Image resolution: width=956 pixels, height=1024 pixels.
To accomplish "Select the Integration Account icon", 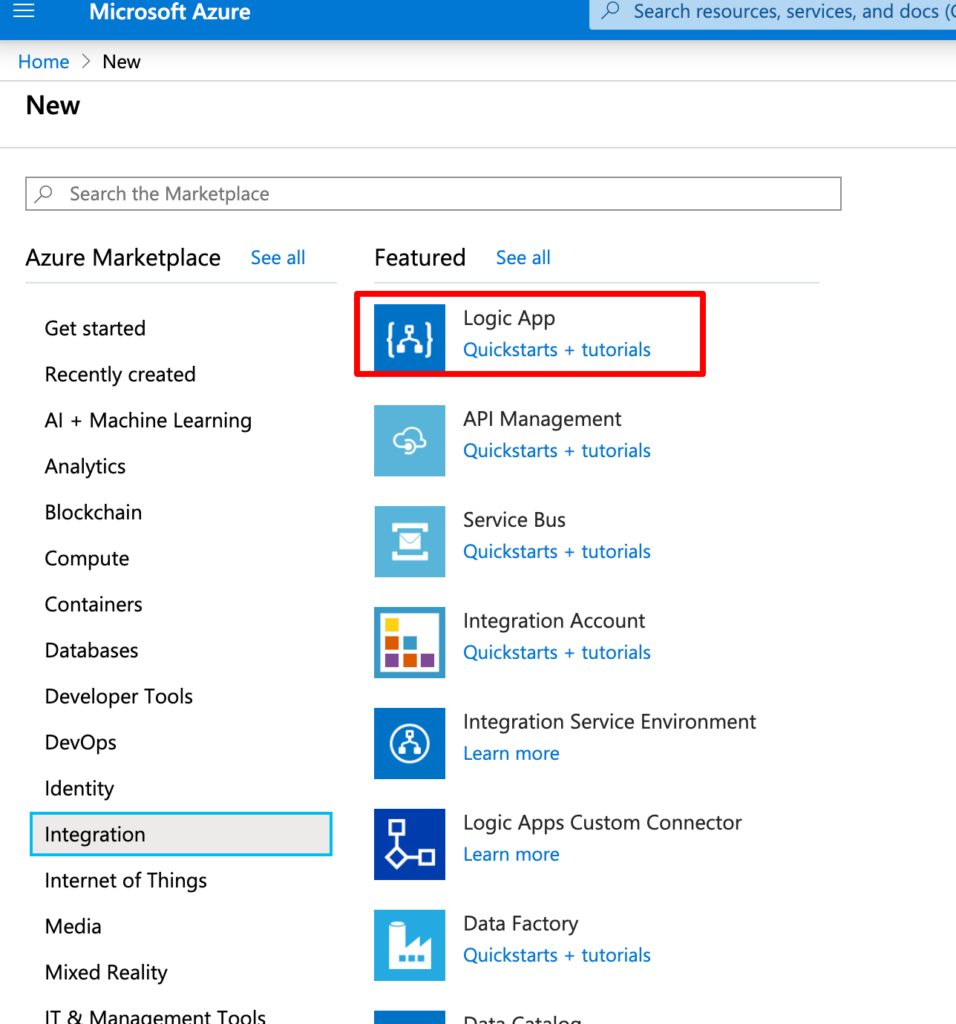I will click(x=409, y=642).
